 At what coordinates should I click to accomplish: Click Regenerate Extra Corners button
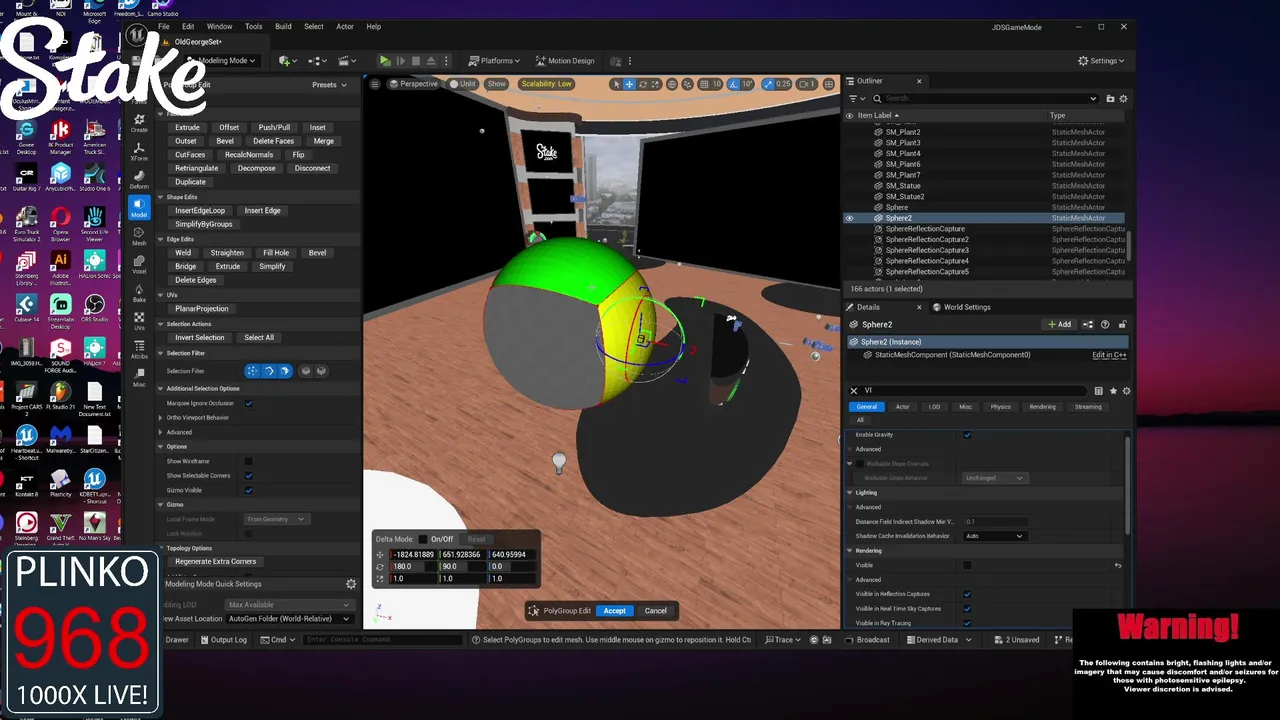pyautogui.click(x=215, y=562)
